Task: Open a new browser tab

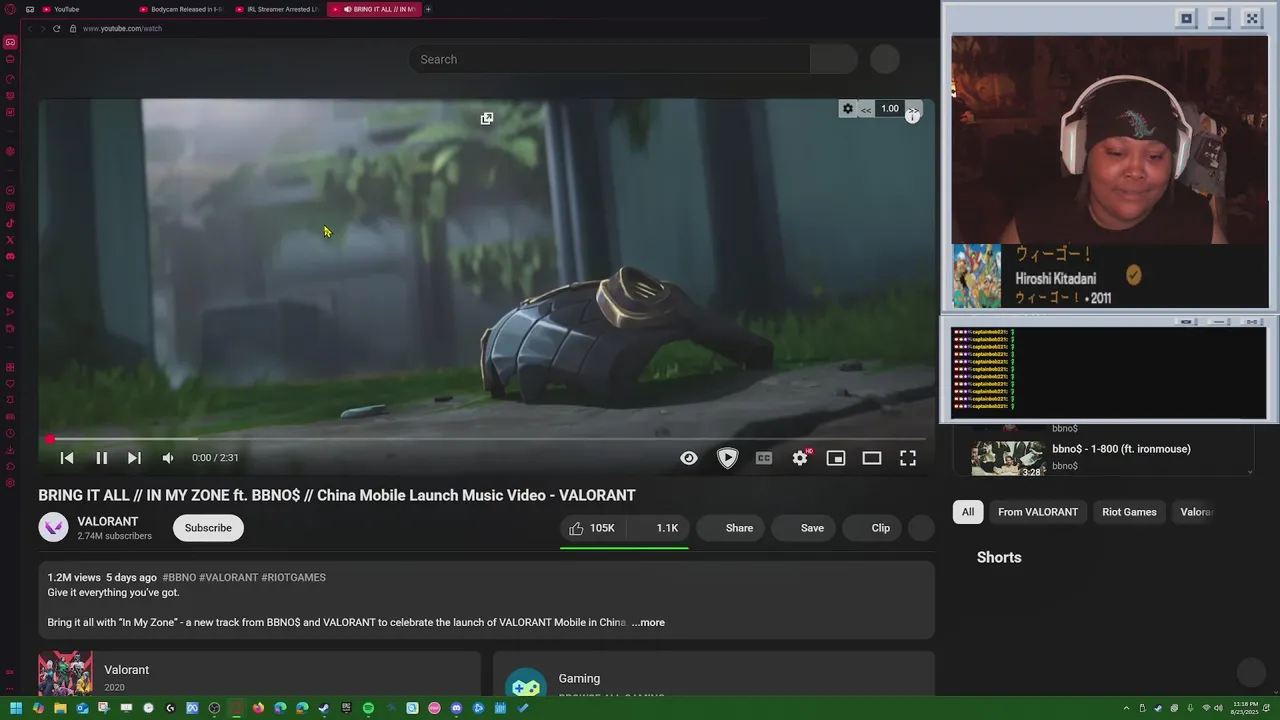Action: [x=428, y=9]
